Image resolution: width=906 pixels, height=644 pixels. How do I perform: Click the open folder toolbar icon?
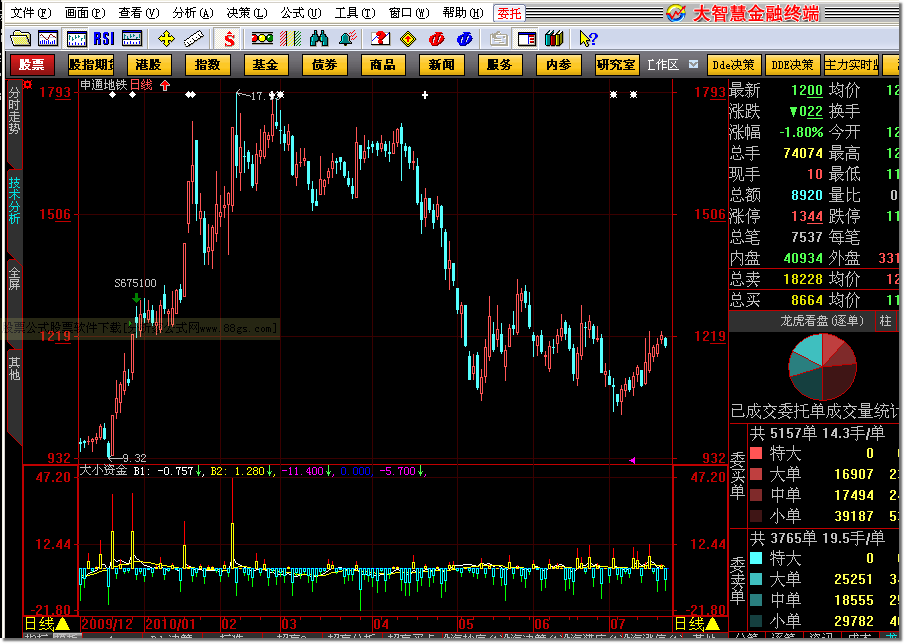(20, 39)
